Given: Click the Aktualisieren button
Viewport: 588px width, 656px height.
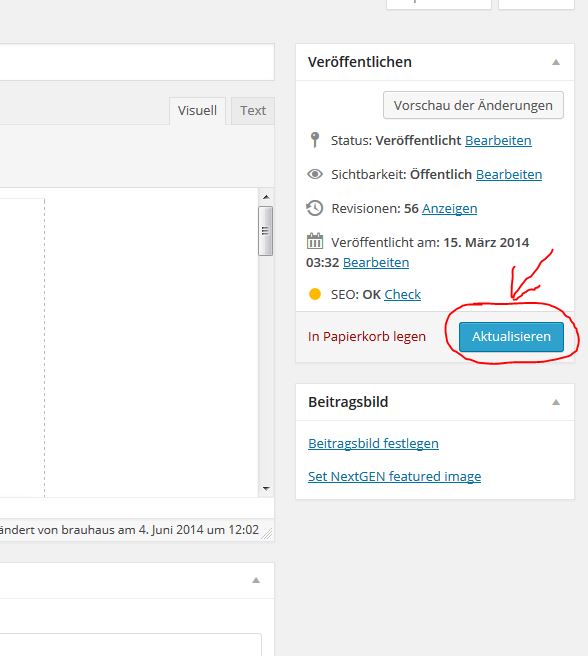Looking at the screenshot, I should click(511, 337).
